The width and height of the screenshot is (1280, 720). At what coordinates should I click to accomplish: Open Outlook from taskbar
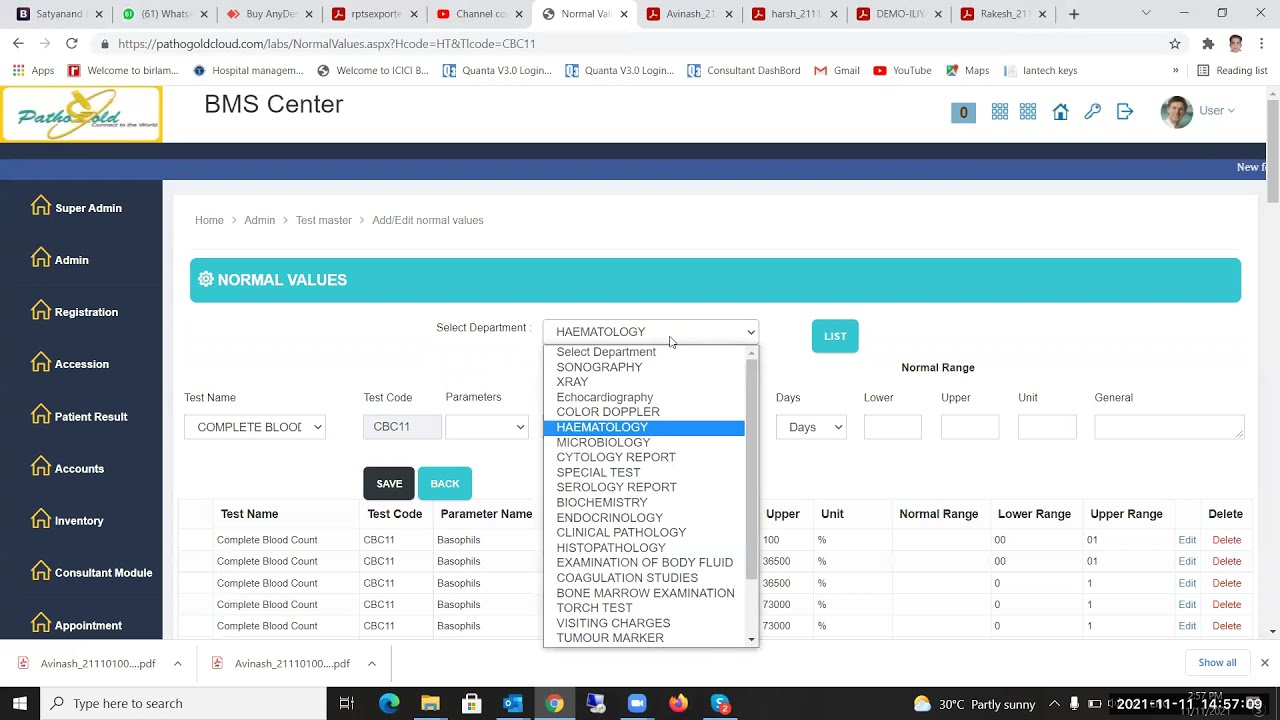(x=512, y=703)
